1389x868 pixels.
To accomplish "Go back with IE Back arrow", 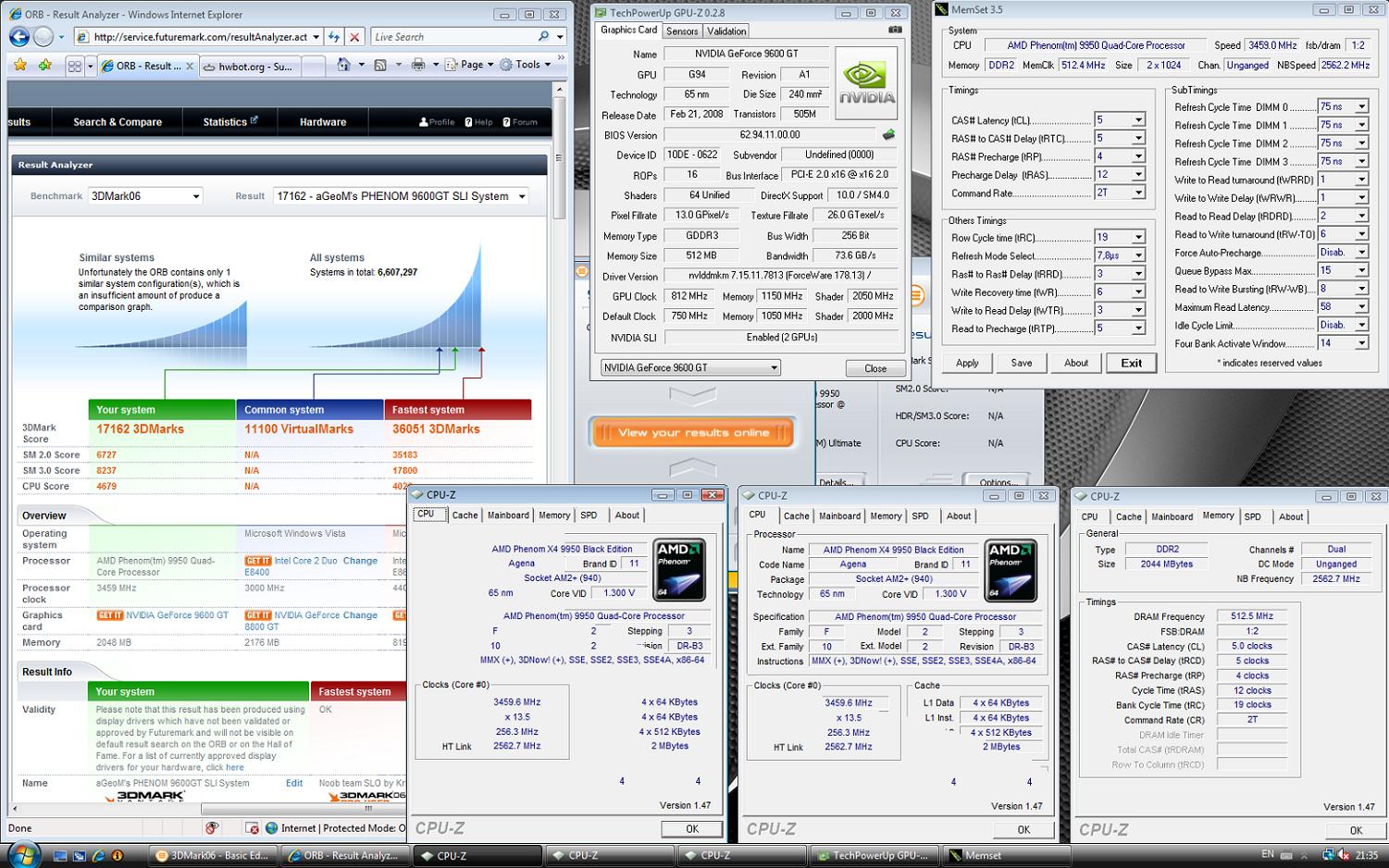I will coord(19,37).
